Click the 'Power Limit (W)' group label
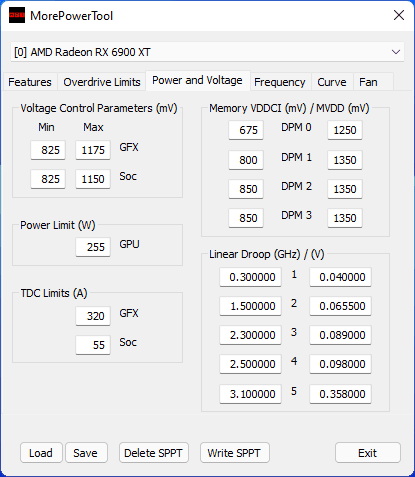 click(x=58, y=225)
